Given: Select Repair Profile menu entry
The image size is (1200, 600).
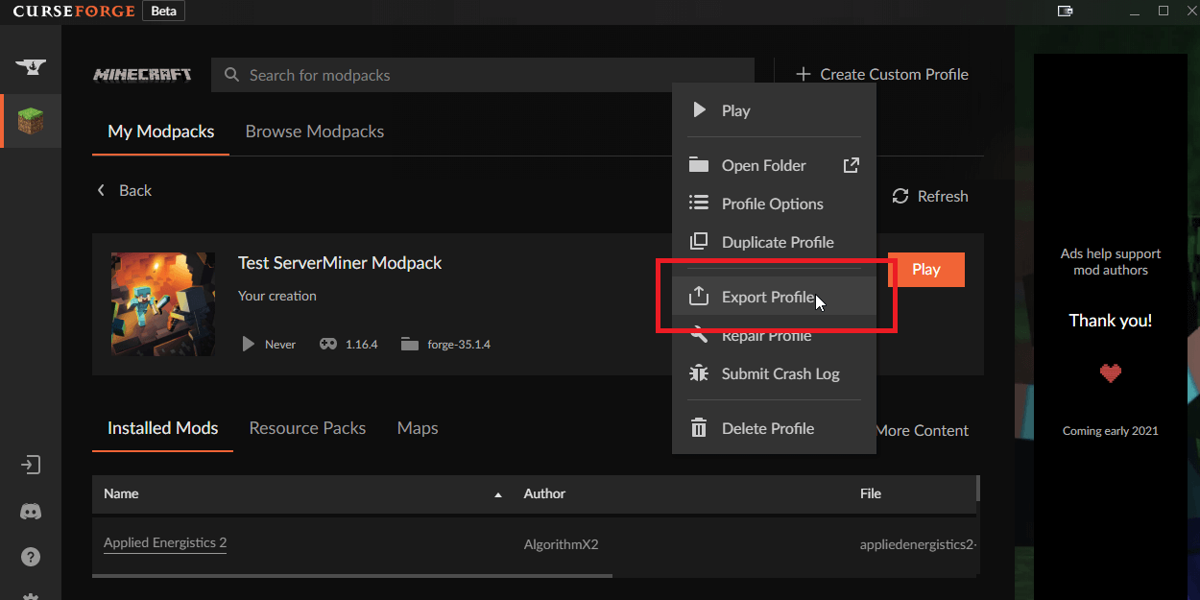Looking at the screenshot, I should [x=774, y=336].
